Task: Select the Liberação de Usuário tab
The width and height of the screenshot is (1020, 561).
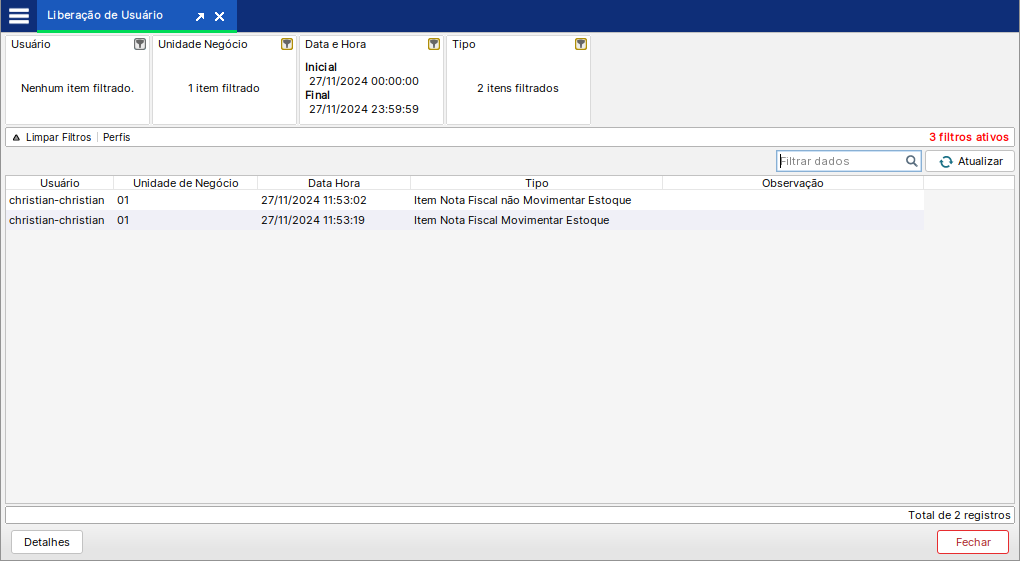Action: coord(105,16)
